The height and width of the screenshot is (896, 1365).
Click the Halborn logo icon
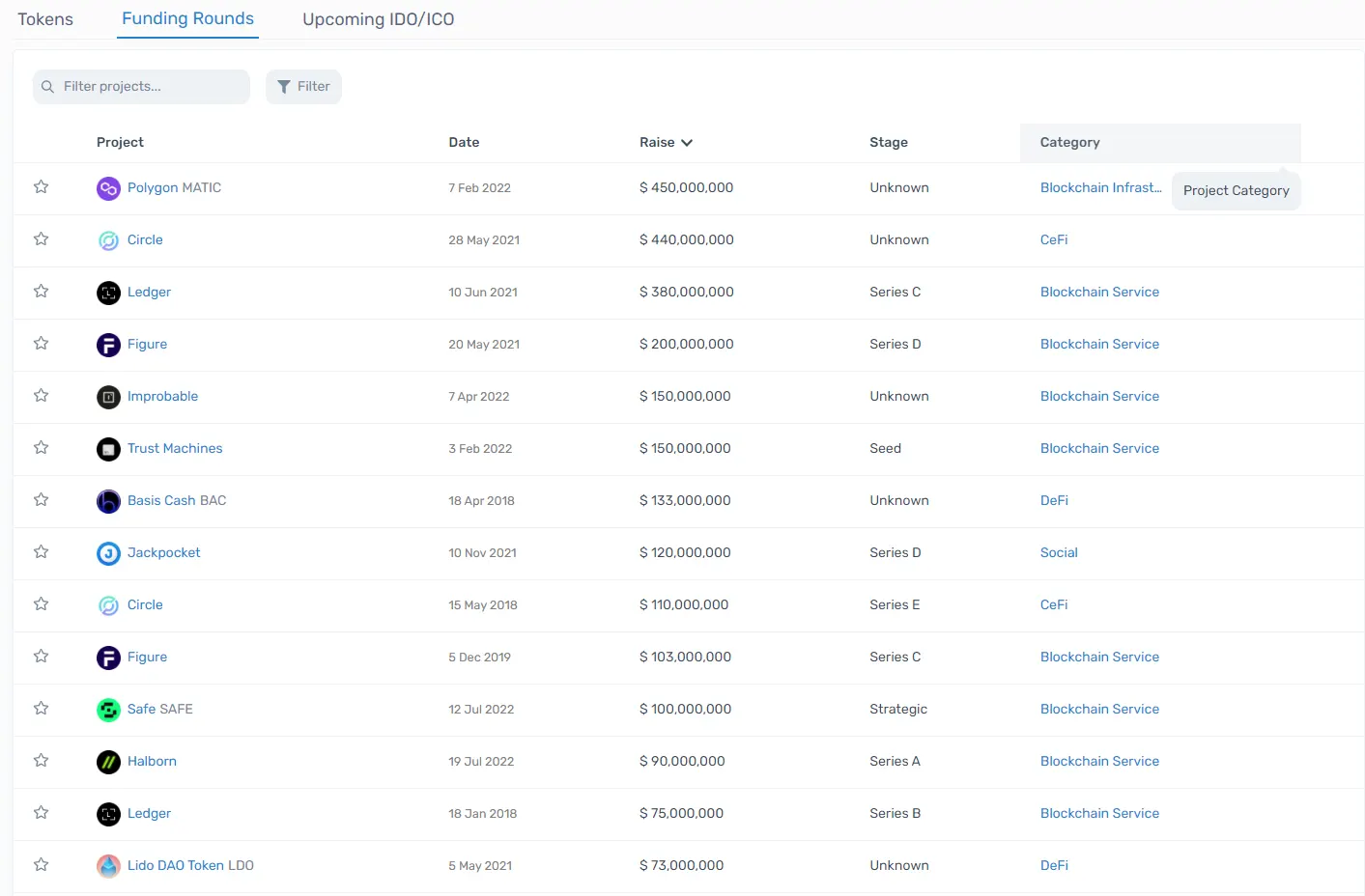point(108,762)
